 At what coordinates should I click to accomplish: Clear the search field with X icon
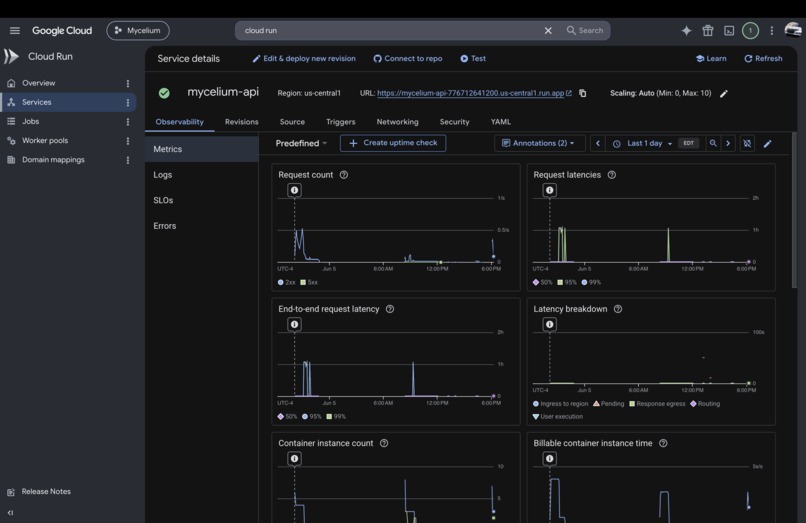pos(548,31)
